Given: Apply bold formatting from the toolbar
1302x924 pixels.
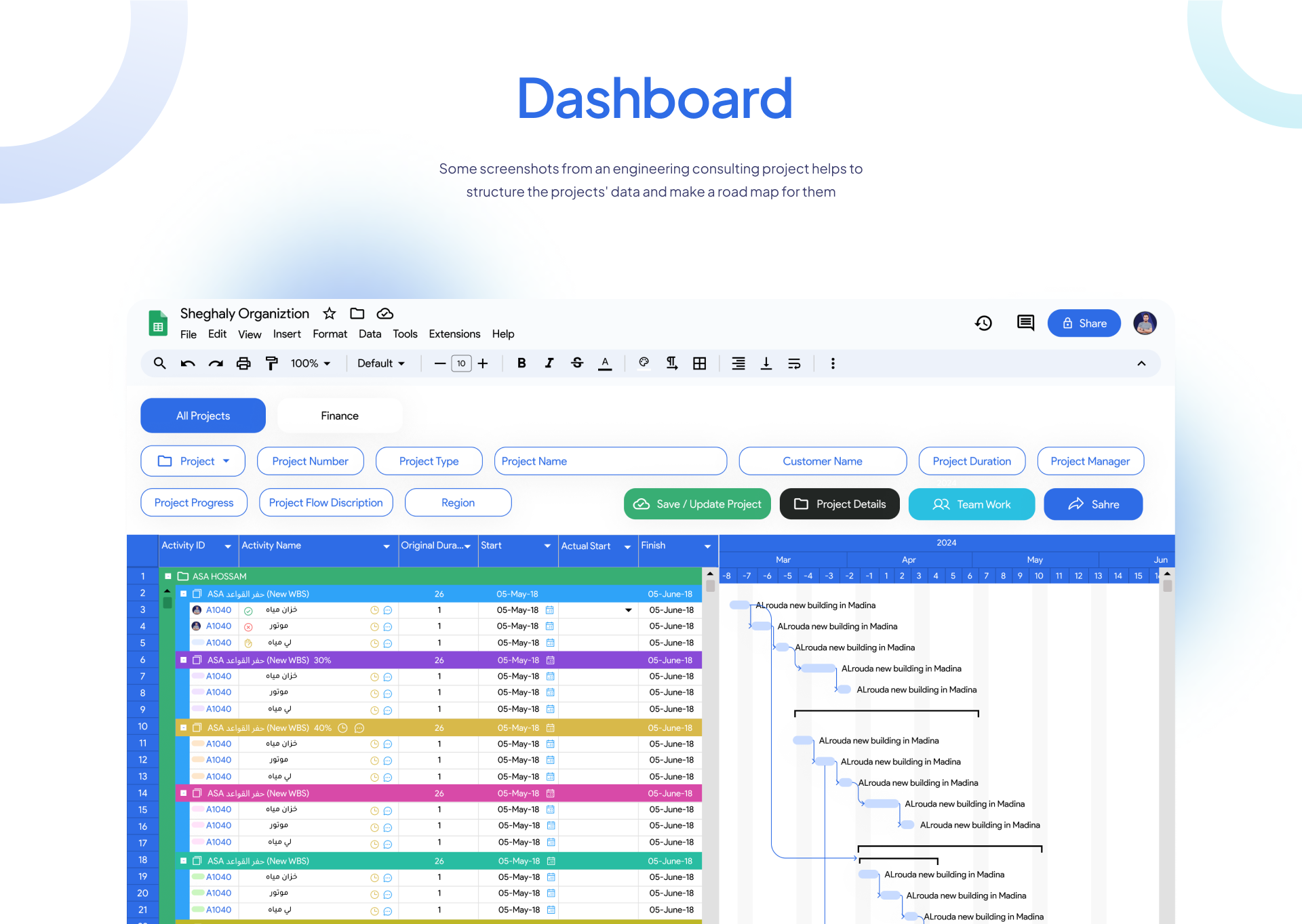Looking at the screenshot, I should pyautogui.click(x=521, y=363).
